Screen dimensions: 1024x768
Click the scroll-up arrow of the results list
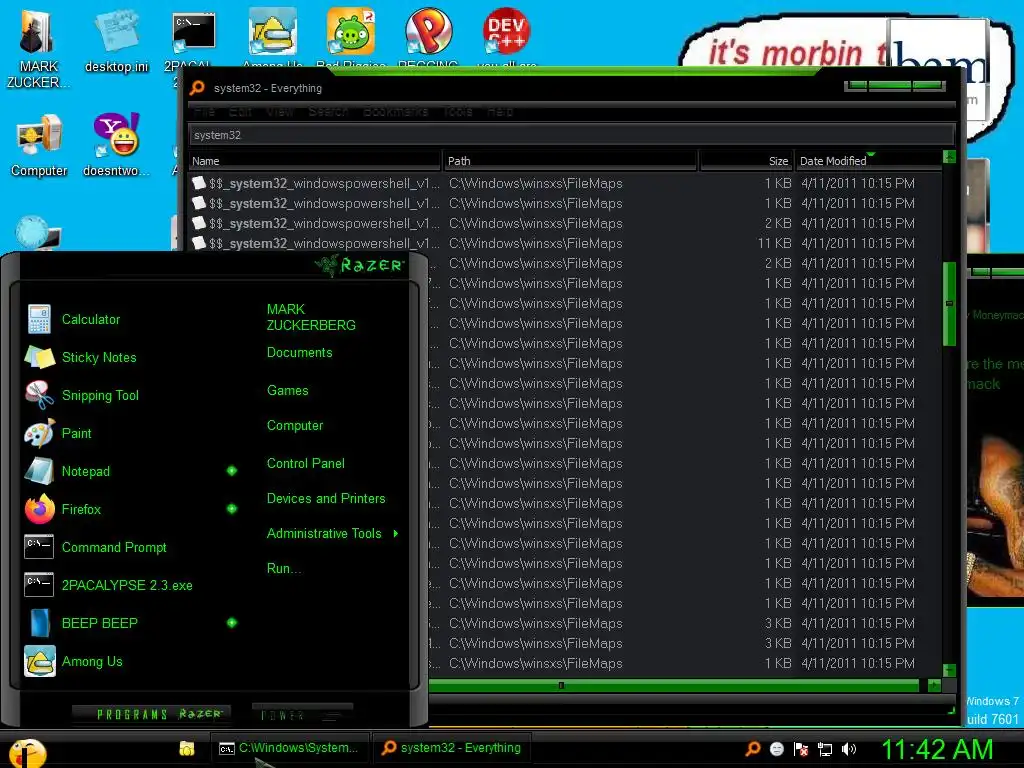[x=950, y=157]
